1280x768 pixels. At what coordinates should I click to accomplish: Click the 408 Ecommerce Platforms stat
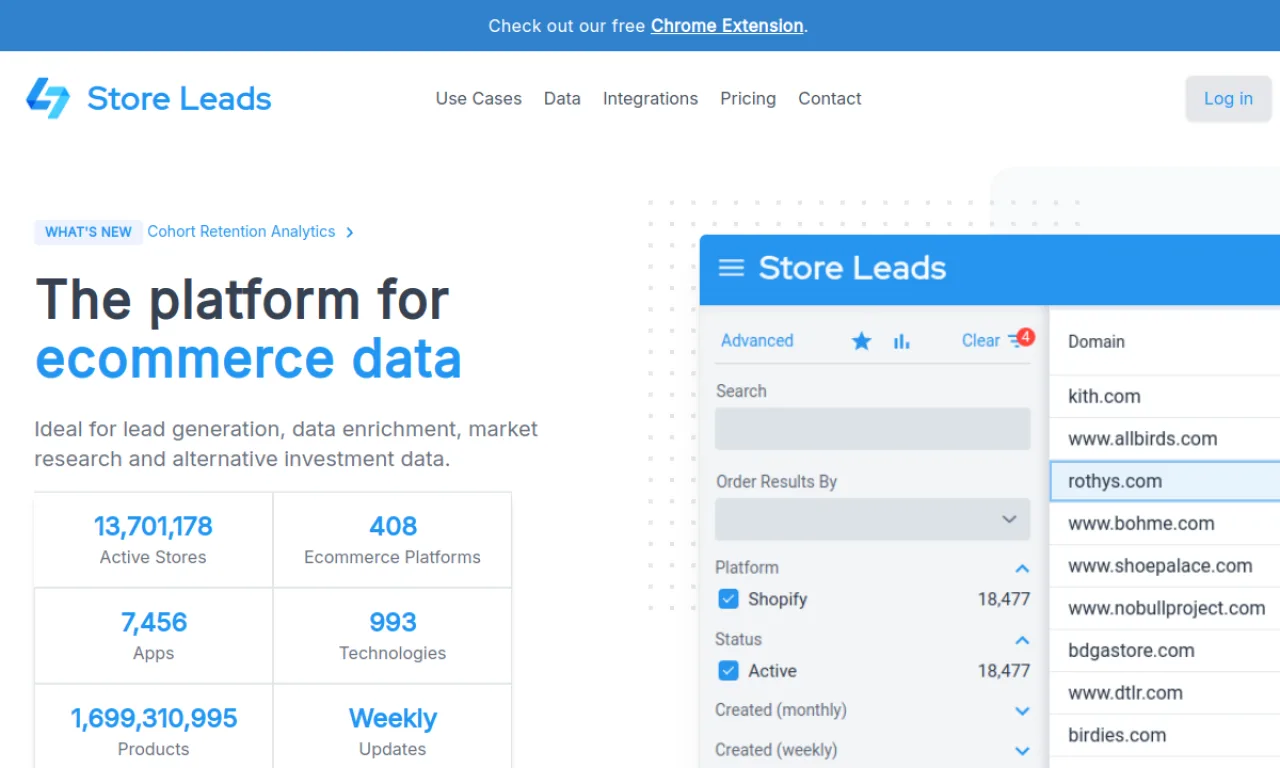392,540
